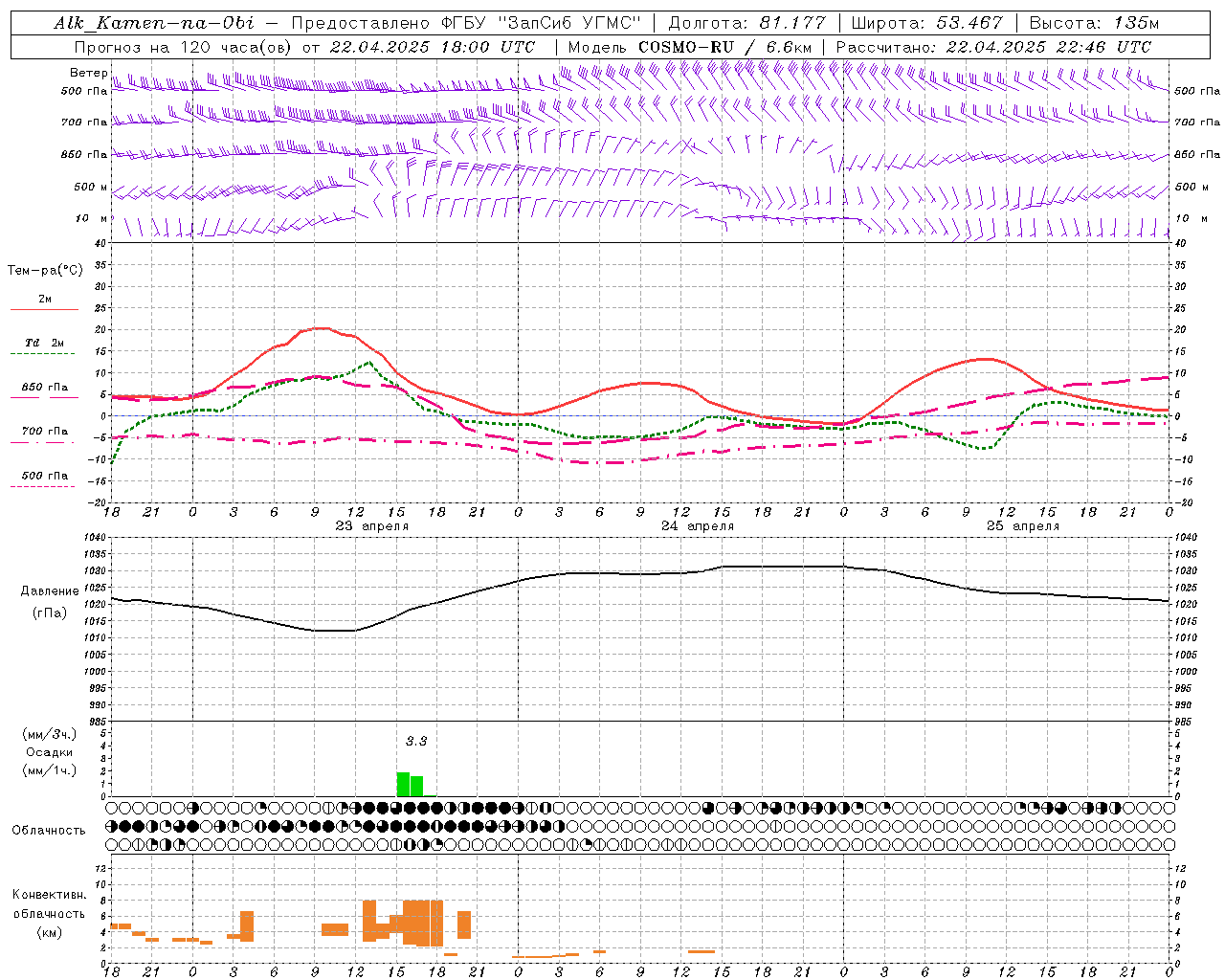
Task: Select the 500 гПа temperature legend entry
Action: 45,476
